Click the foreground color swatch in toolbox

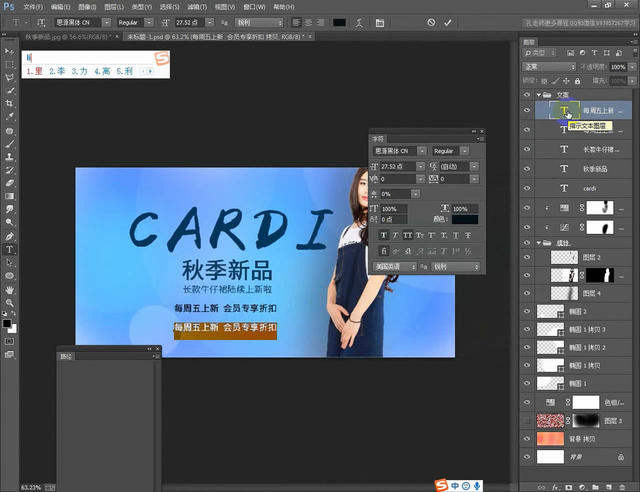pyautogui.click(x=7, y=323)
